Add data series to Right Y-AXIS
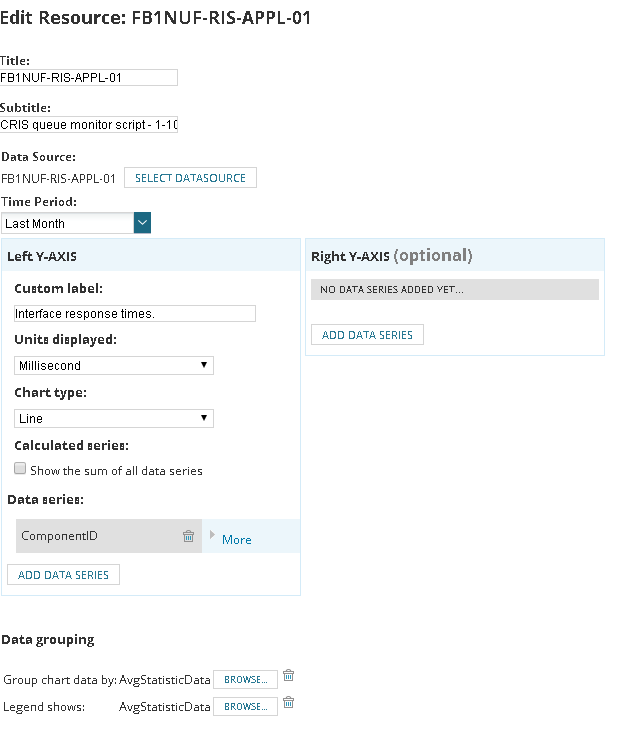The image size is (634, 740). pyautogui.click(x=367, y=335)
